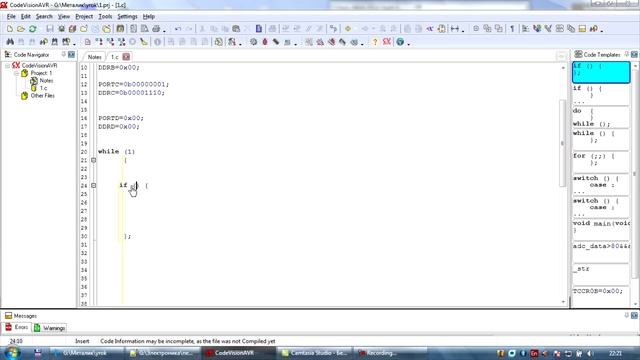The width and height of the screenshot is (640, 360).
Task: Click the blue document toolbar icon
Action: 259,29
